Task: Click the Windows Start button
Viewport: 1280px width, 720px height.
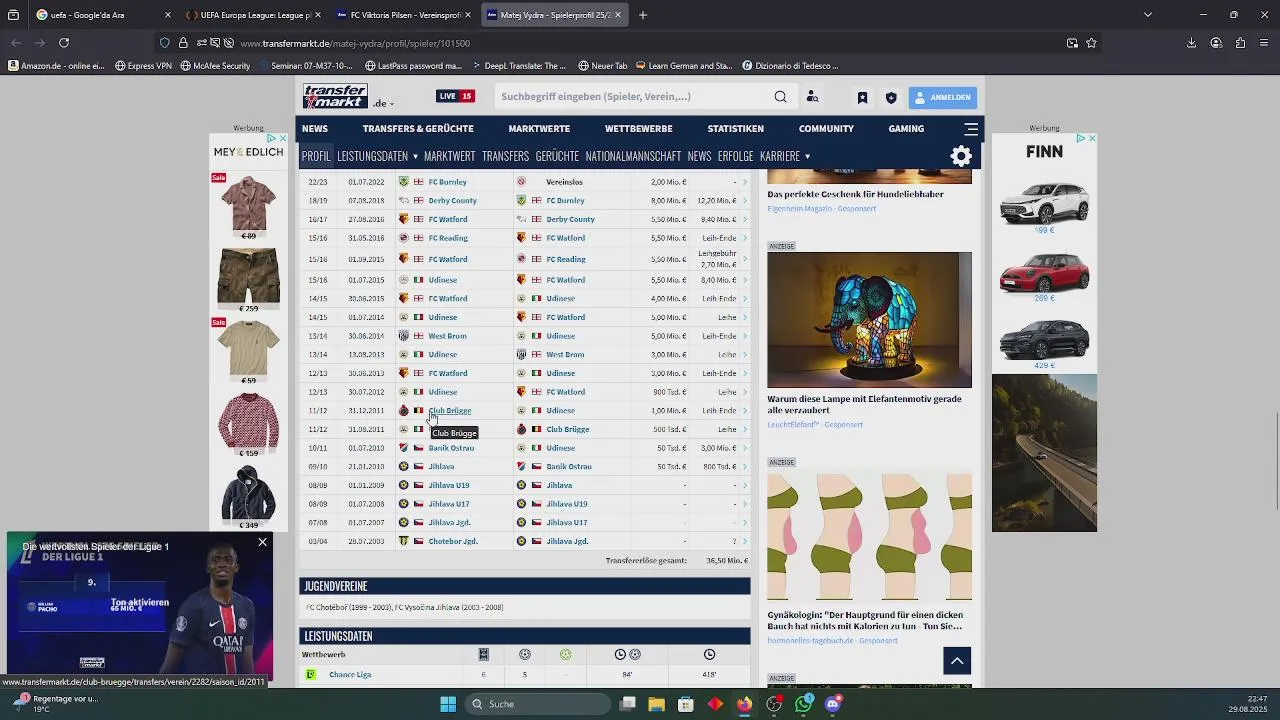Action: pyautogui.click(x=448, y=704)
